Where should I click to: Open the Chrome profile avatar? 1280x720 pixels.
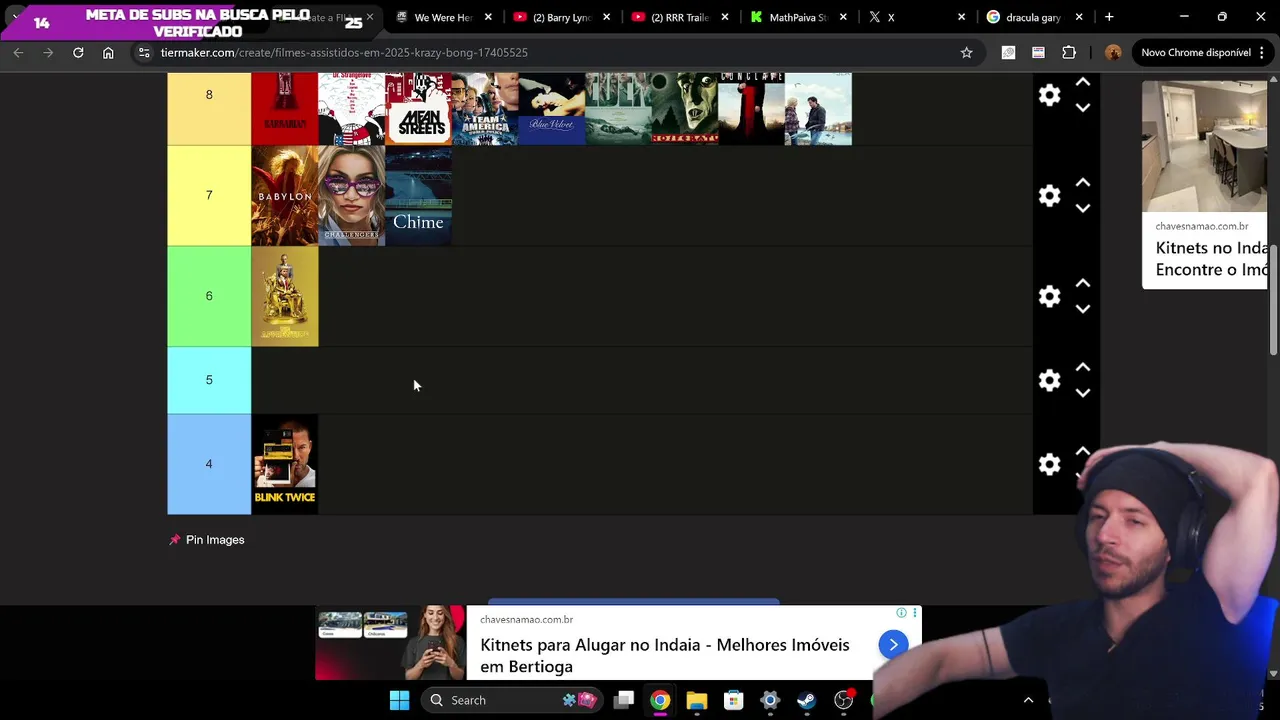(x=1113, y=52)
